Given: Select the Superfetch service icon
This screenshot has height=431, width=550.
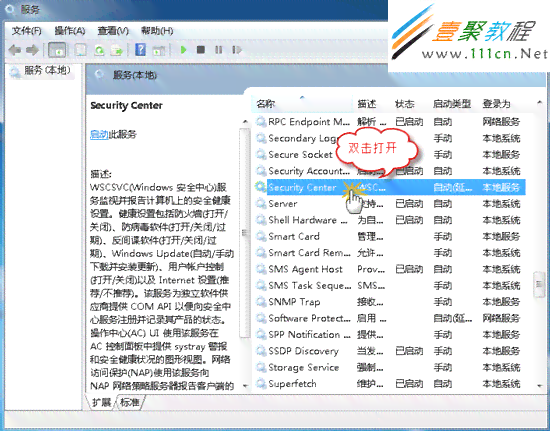Looking at the screenshot, I should 261,384.
